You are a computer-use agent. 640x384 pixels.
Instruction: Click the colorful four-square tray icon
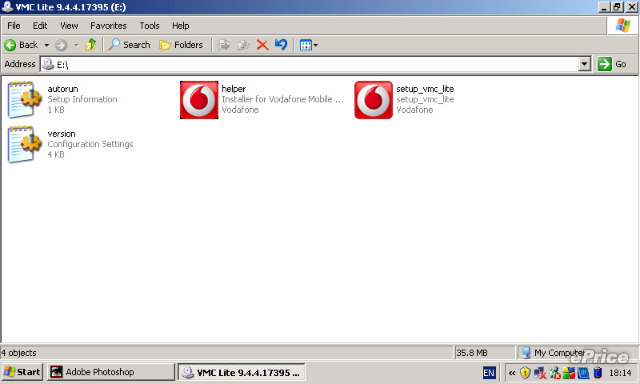click(x=569, y=373)
